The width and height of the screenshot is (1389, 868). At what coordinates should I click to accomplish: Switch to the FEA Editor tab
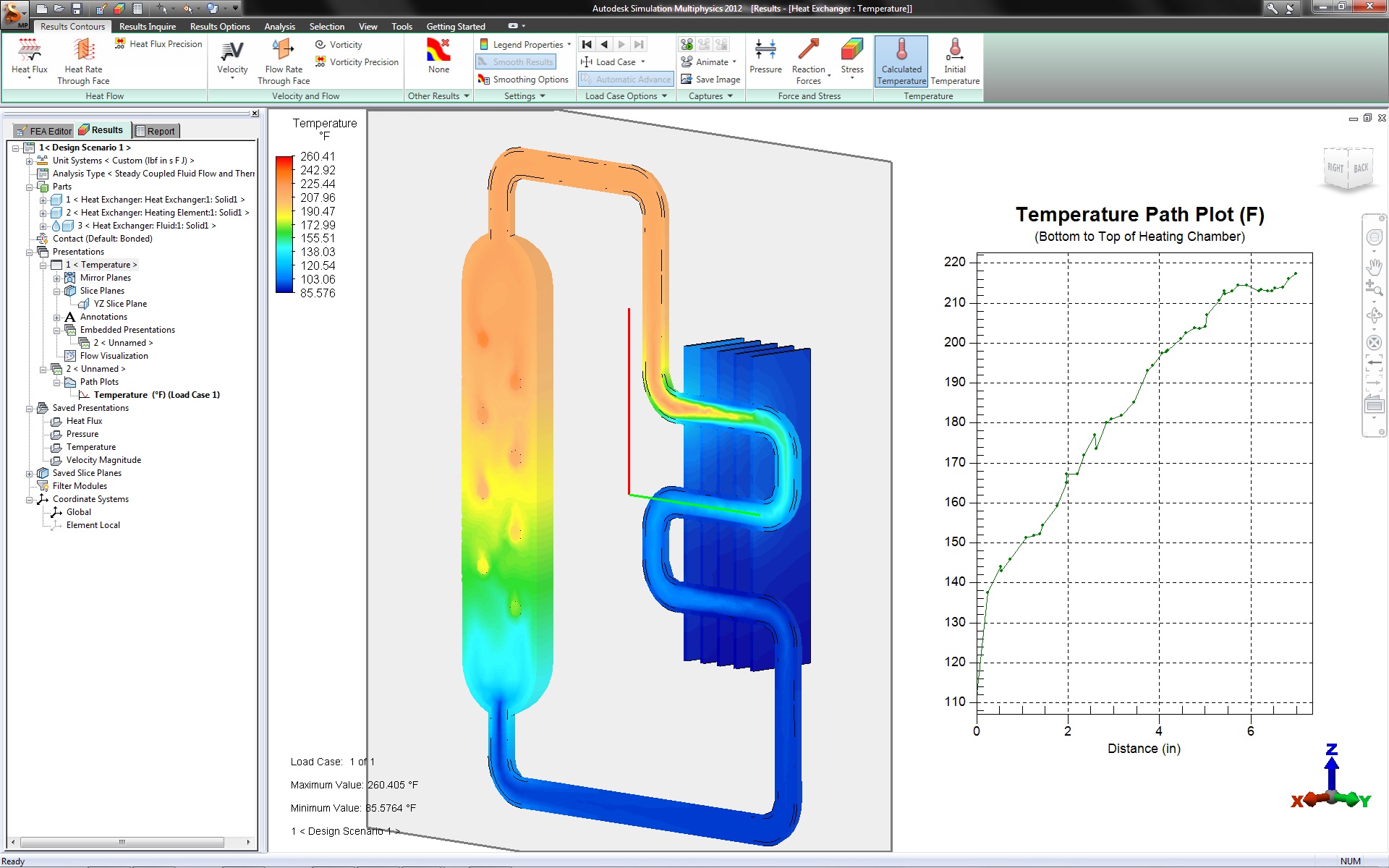(44, 131)
